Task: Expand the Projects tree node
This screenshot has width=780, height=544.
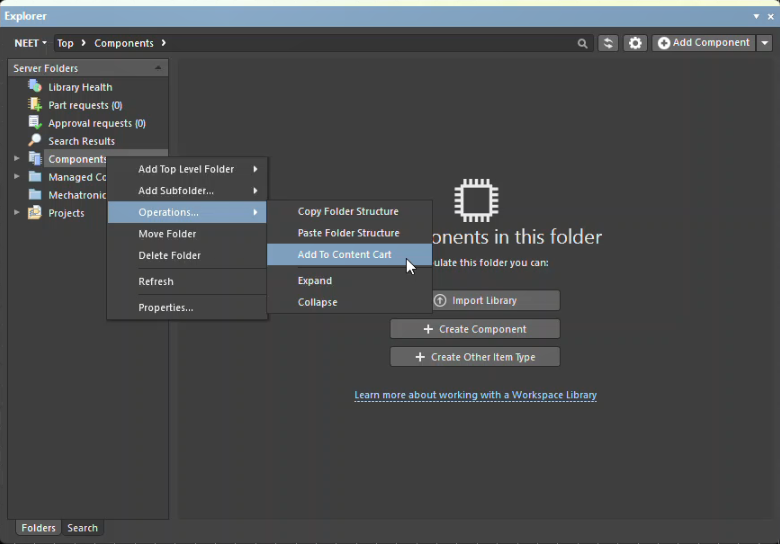Action: [x=17, y=213]
